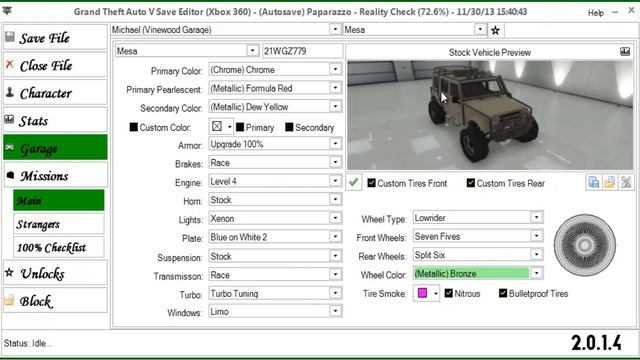640x360 pixels.
Task: Toggle the Primary custom color checkbox
Action: tap(240, 127)
